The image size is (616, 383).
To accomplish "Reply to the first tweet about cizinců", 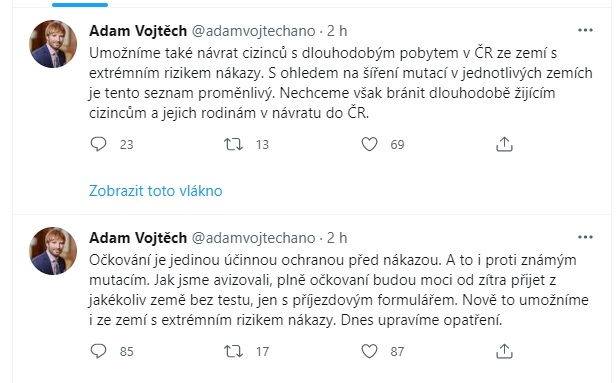I will 98,144.
